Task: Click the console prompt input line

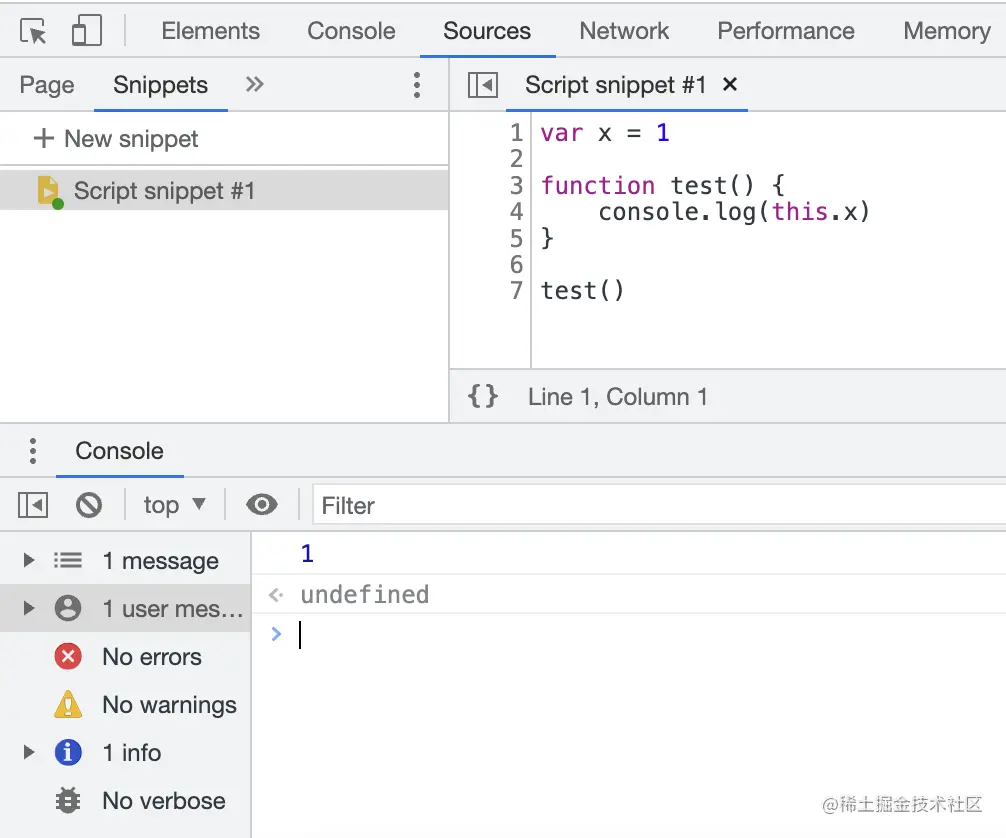Action: [x=652, y=635]
